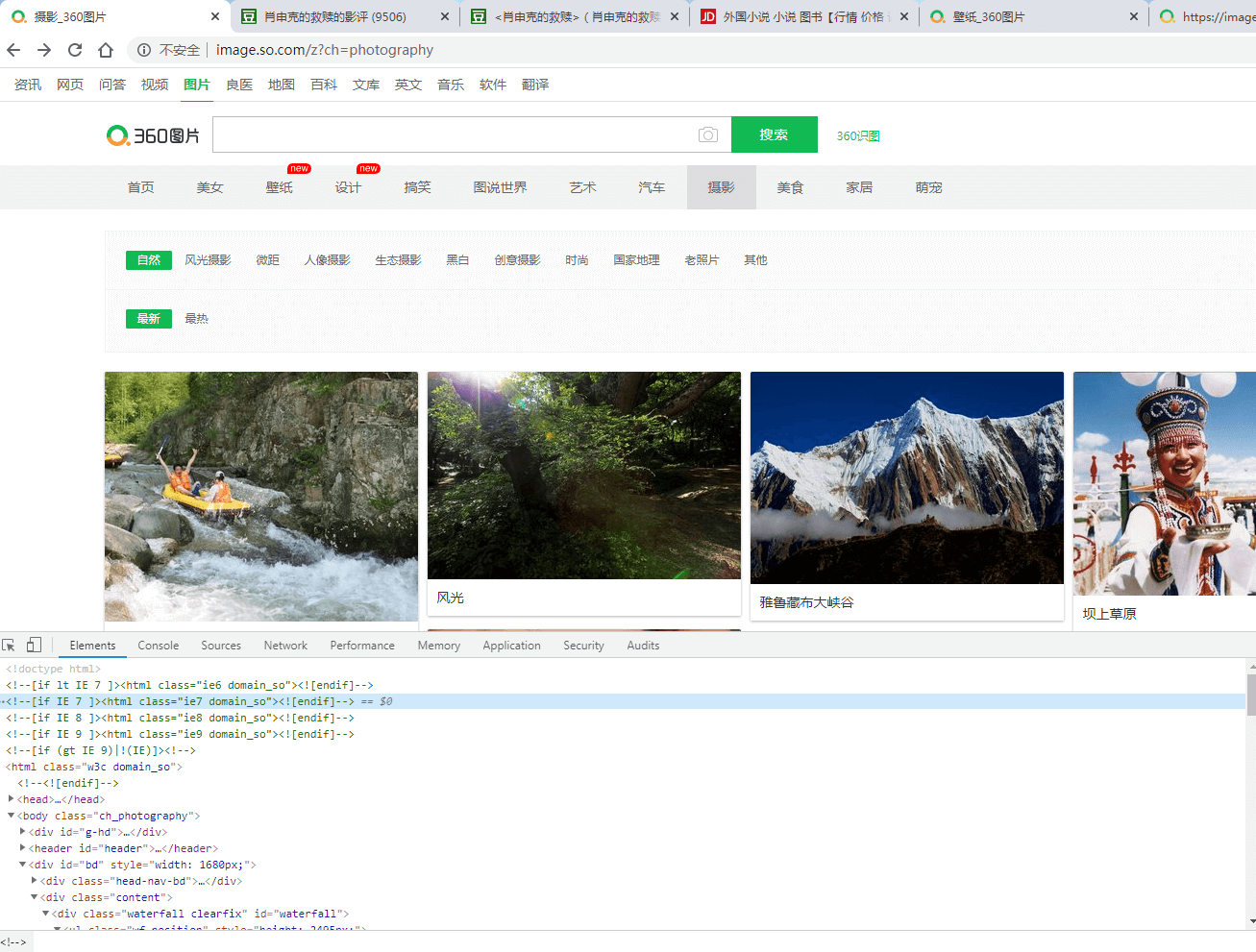Click the DevTools Elements panel scrollbar thumb
The width and height of the screenshot is (1256, 952).
(1251, 695)
